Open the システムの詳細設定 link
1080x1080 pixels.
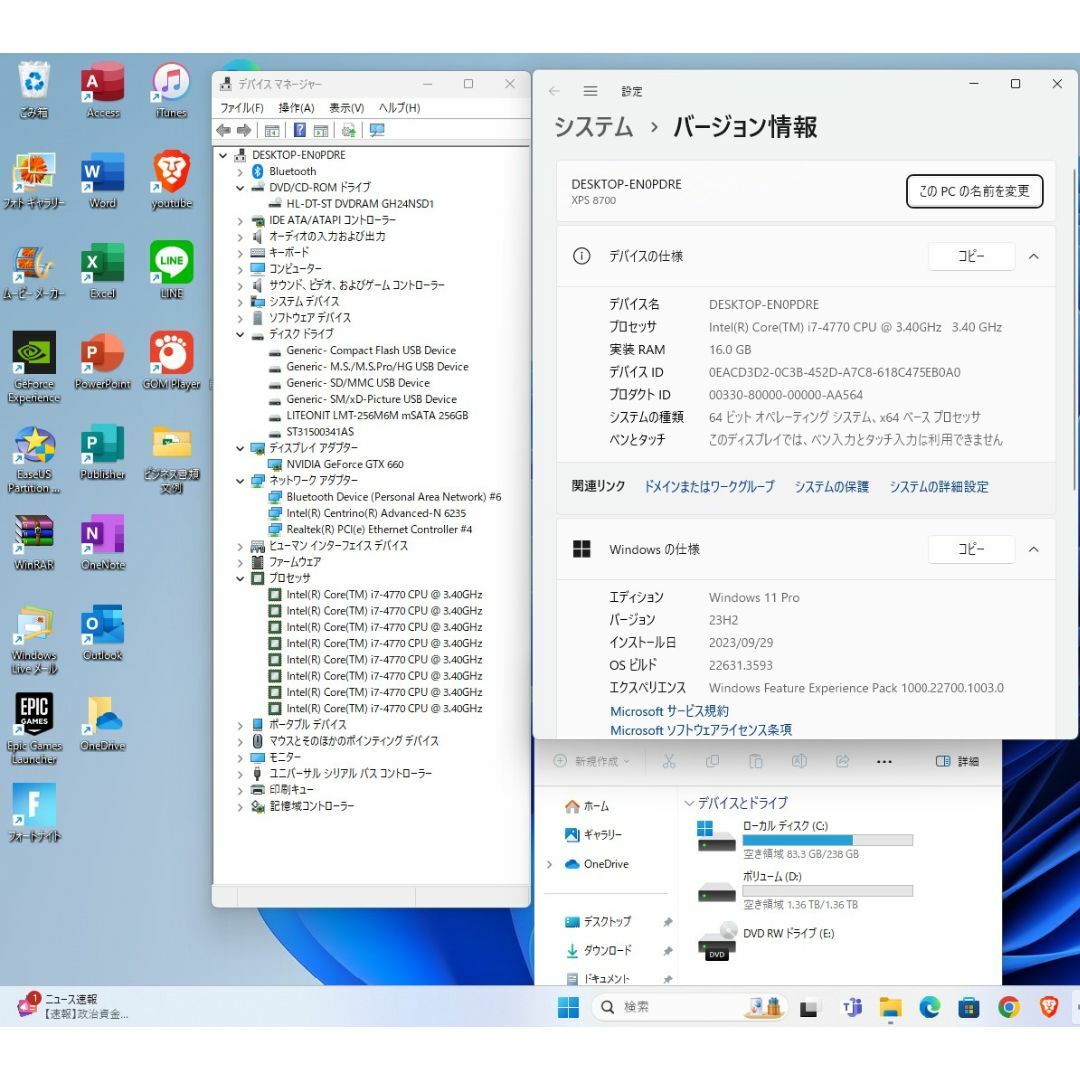938,486
